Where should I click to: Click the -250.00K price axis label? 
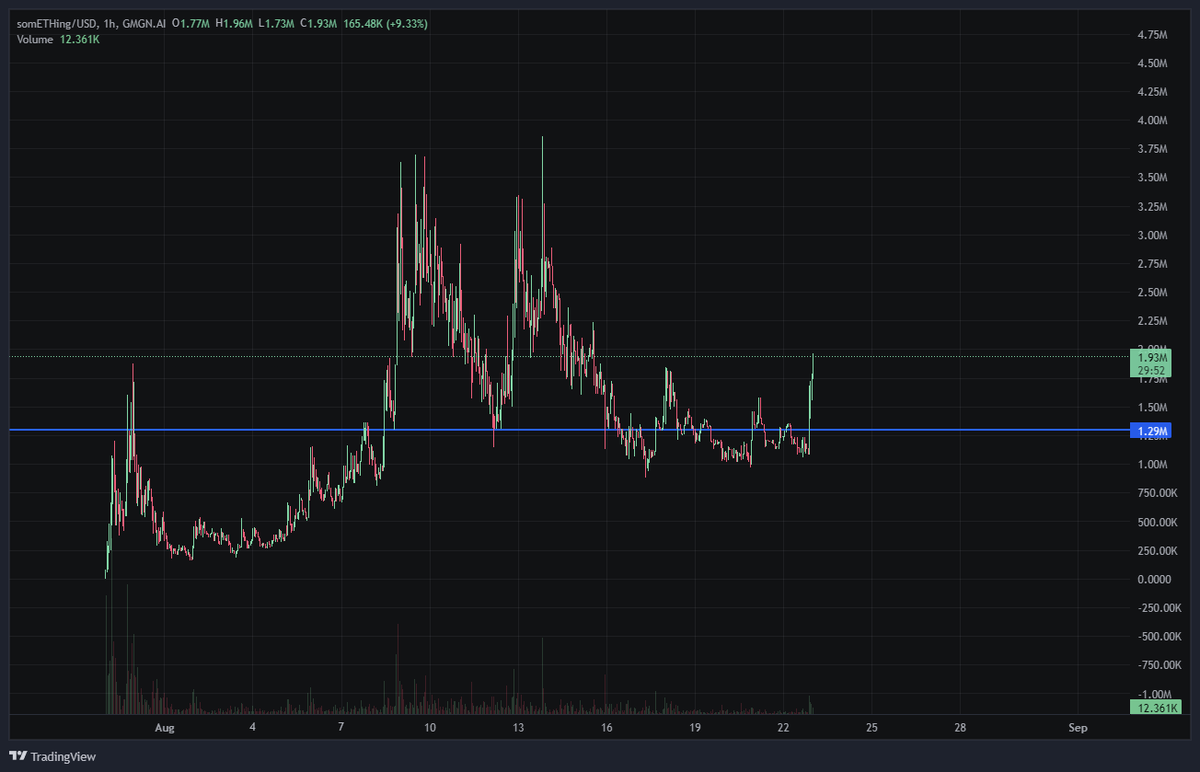(1160, 608)
